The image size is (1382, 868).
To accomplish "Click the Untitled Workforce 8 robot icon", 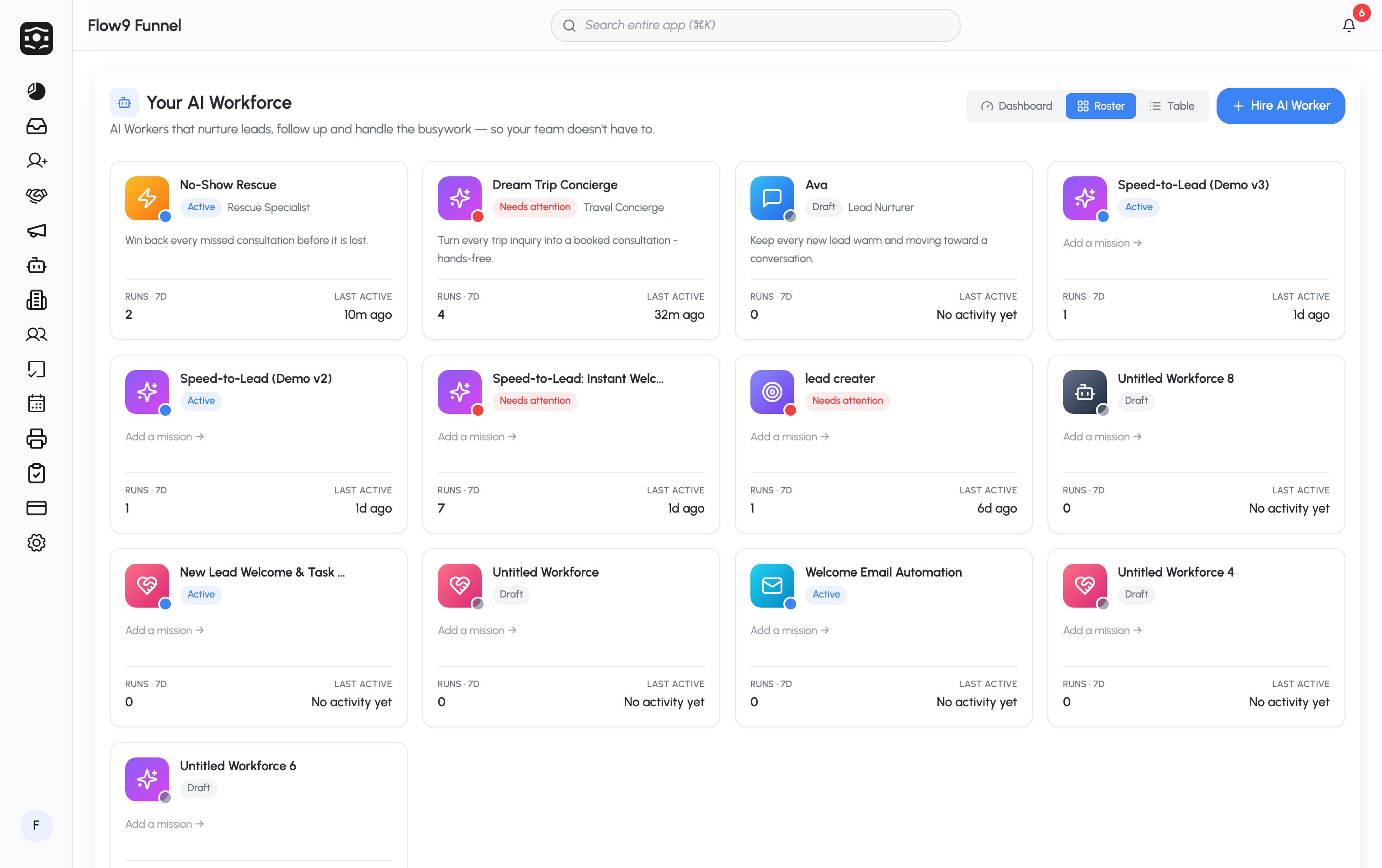I will tap(1084, 392).
